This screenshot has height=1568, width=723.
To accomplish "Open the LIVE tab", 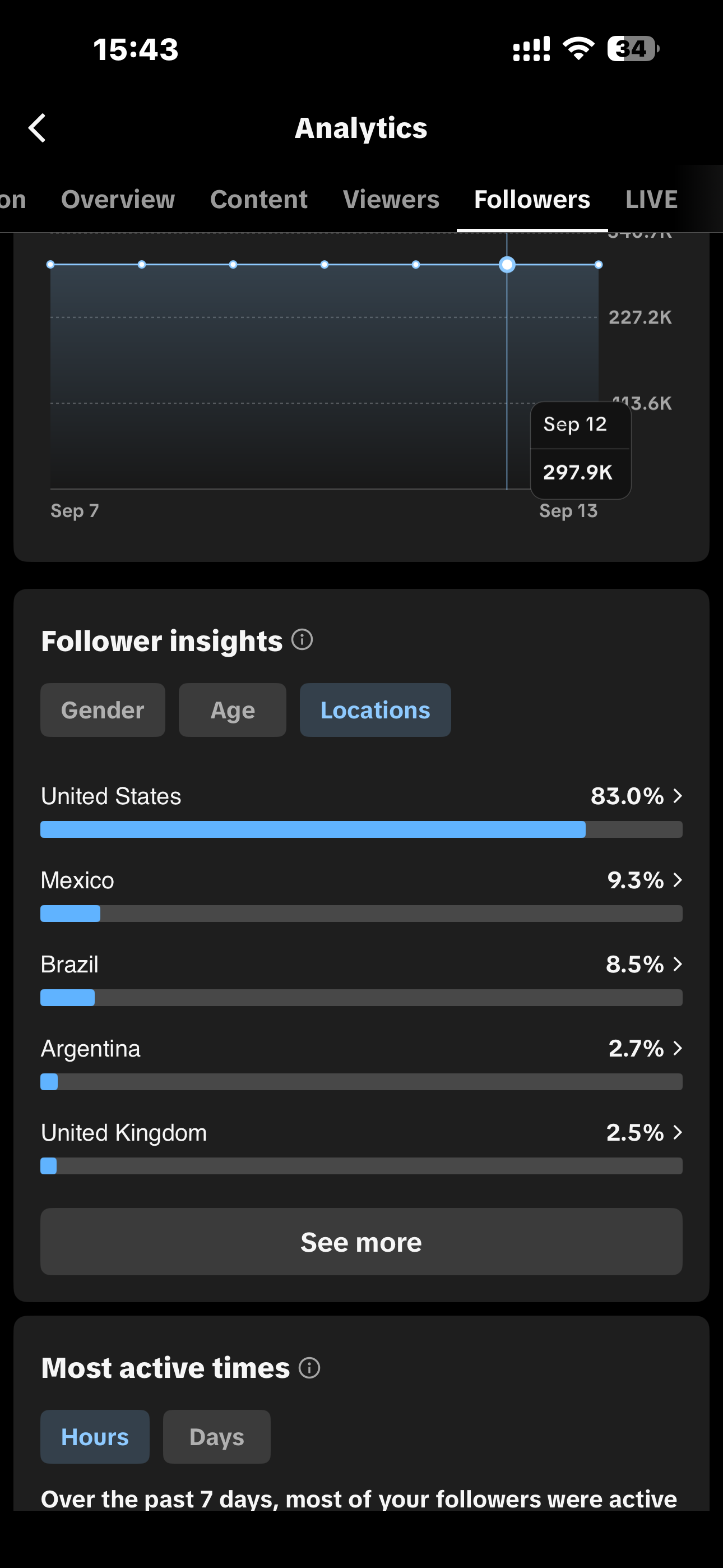I will (651, 200).
